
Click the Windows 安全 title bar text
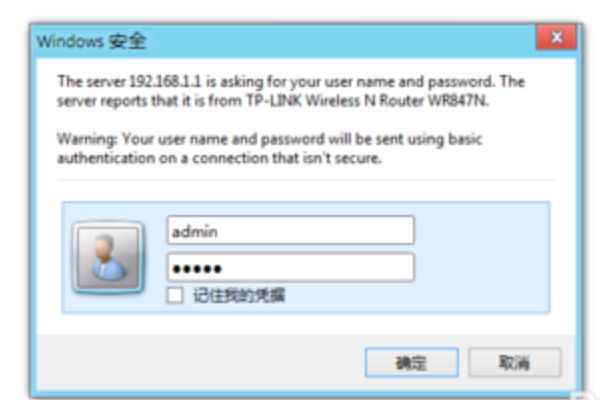pos(91,41)
